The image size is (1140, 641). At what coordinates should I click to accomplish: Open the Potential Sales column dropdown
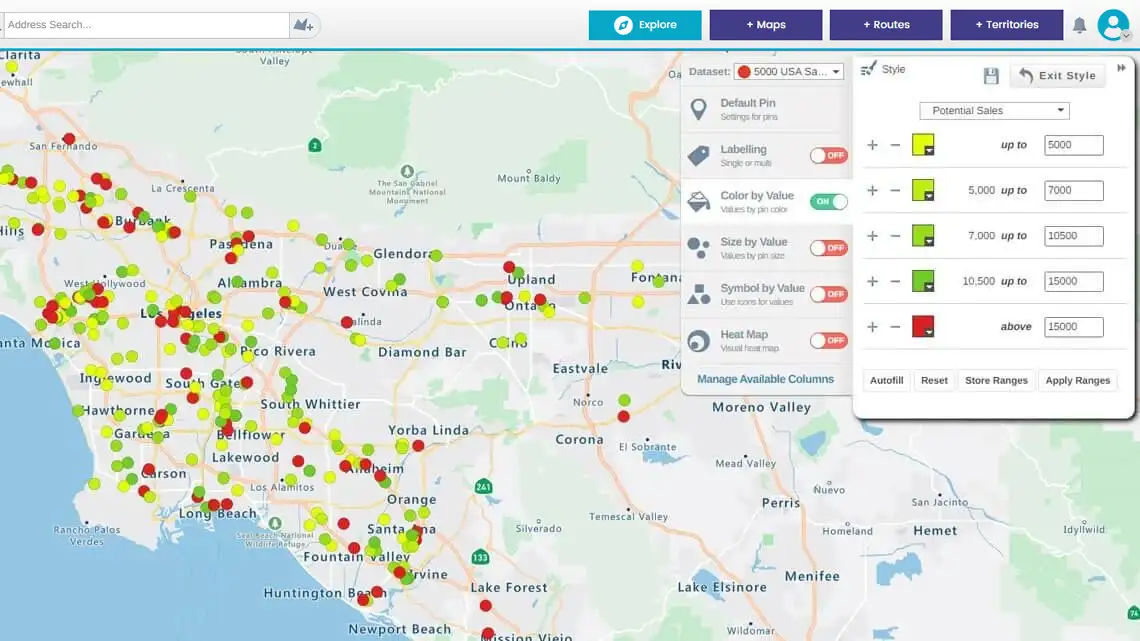(993, 110)
